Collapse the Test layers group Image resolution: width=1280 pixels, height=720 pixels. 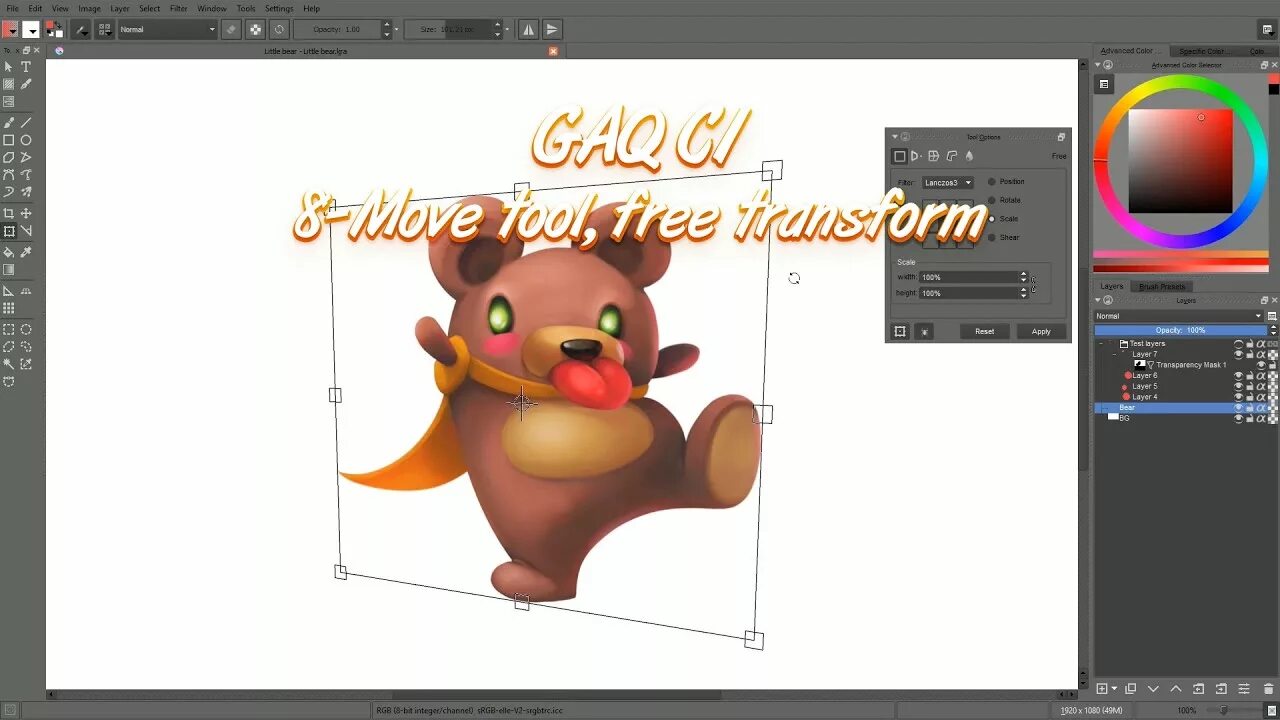1101,344
